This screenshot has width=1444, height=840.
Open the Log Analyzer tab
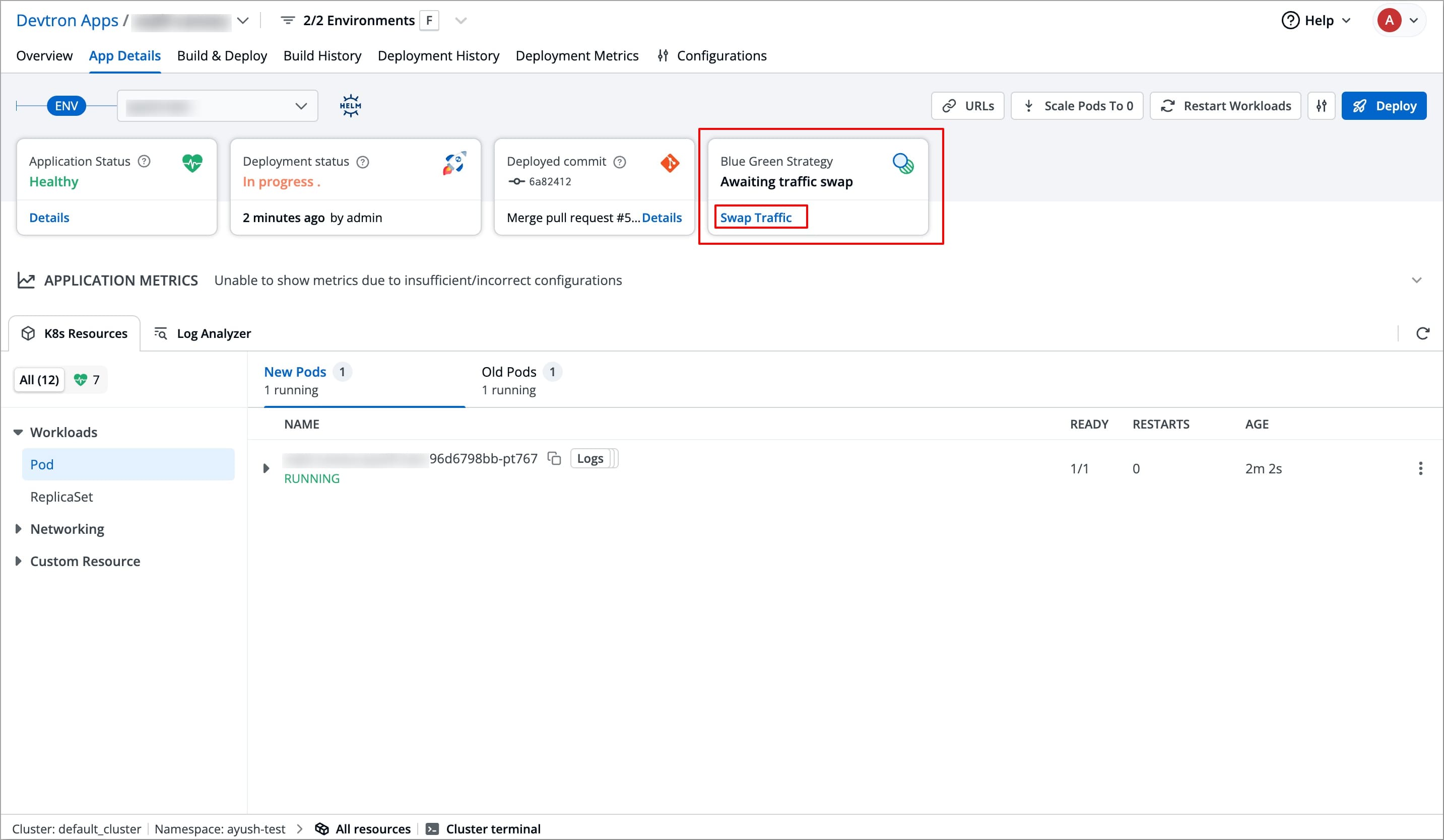pos(203,333)
